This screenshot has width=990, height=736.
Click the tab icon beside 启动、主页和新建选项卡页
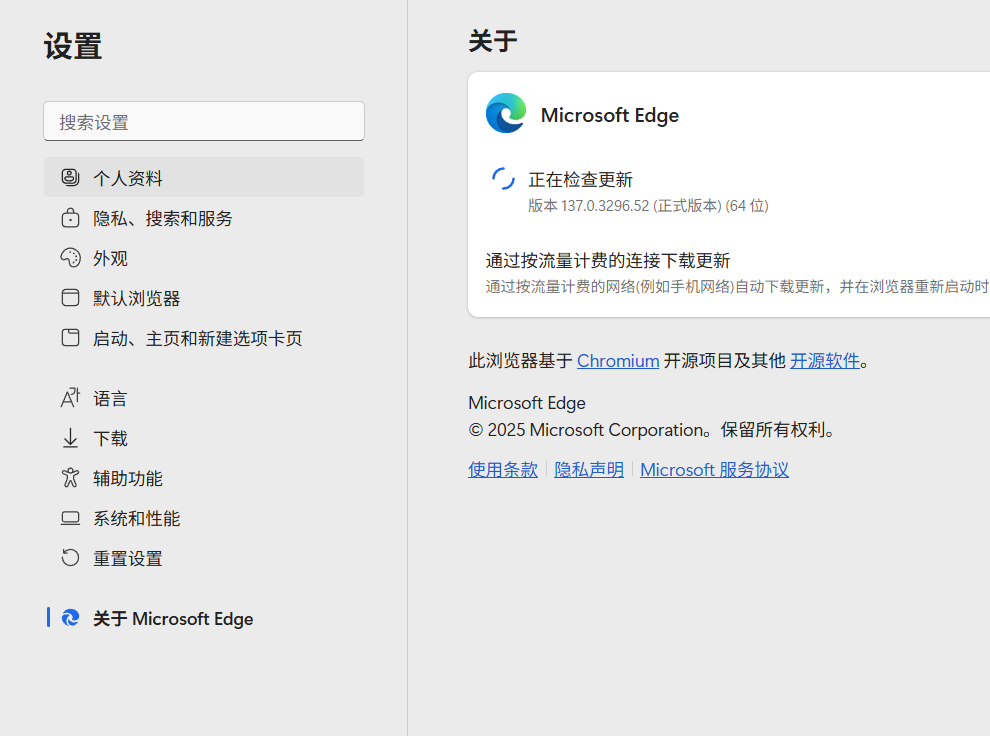coord(70,338)
